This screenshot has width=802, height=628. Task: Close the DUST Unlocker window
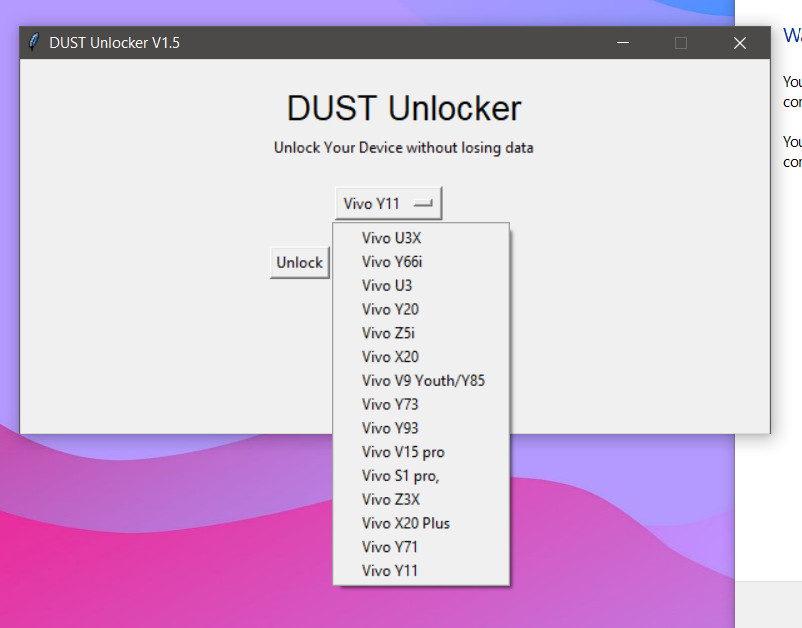point(740,43)
